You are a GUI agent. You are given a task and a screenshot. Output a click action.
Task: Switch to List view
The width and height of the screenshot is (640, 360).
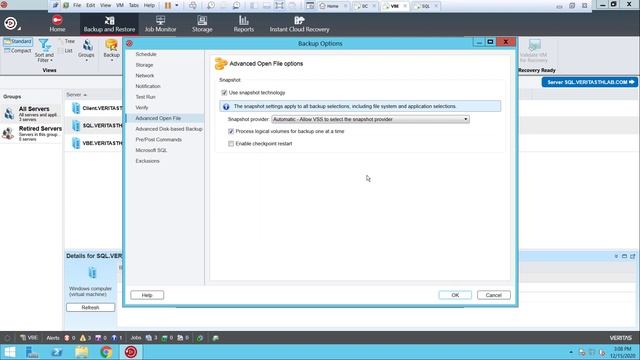[65, 51]
